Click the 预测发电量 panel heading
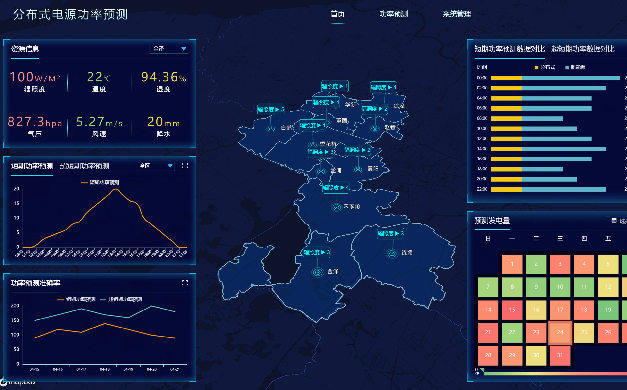 coord(492,221)
